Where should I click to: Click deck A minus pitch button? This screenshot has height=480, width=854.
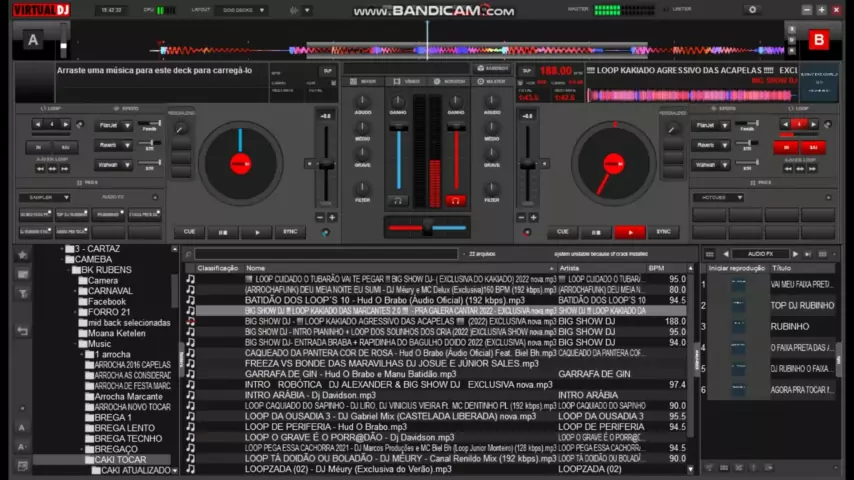(320, 217)
